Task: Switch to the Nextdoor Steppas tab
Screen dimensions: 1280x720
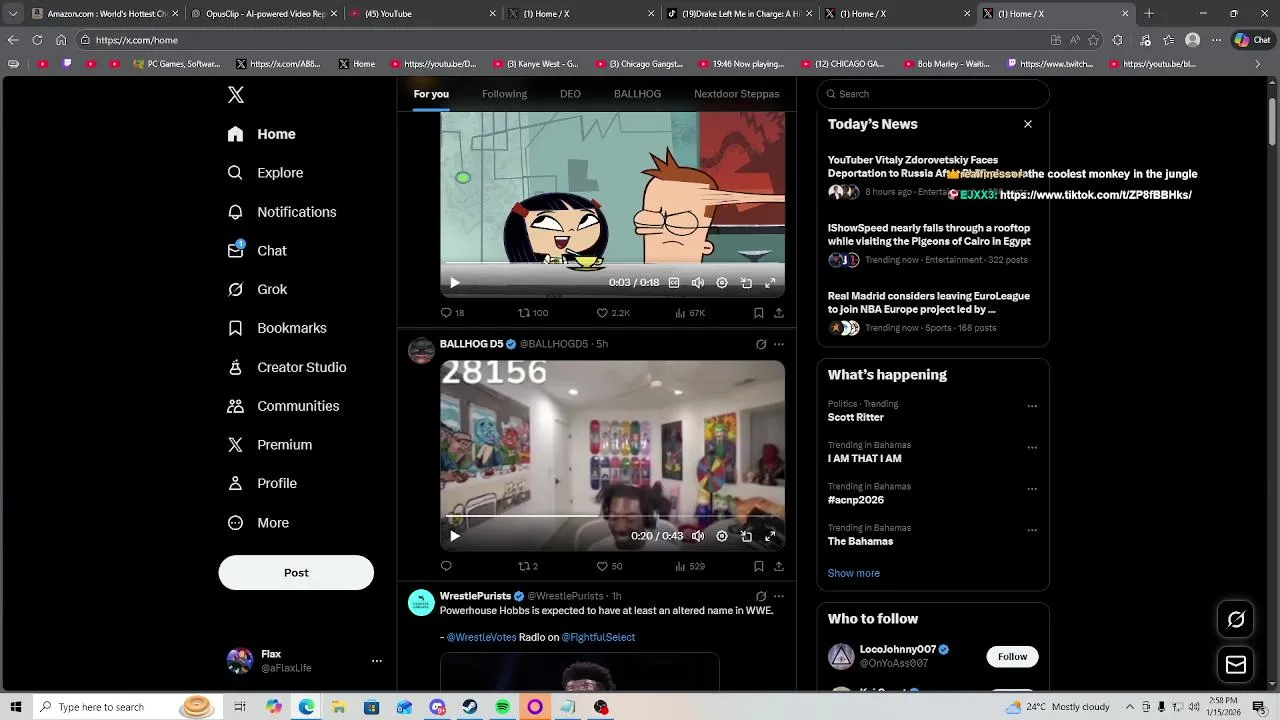Action: click(x=736, y=94)
